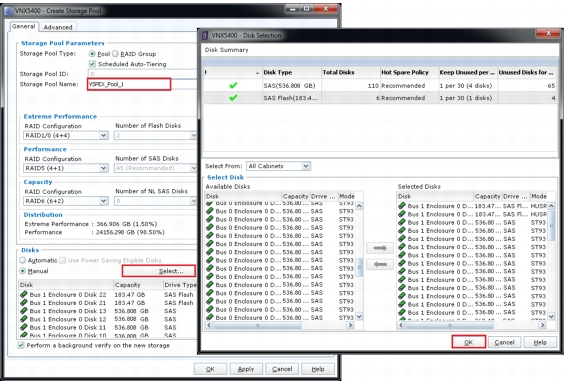The image size is (572, 385).
Task: Click green checkmark in SAS Flash row
Action: coord(233,98)
